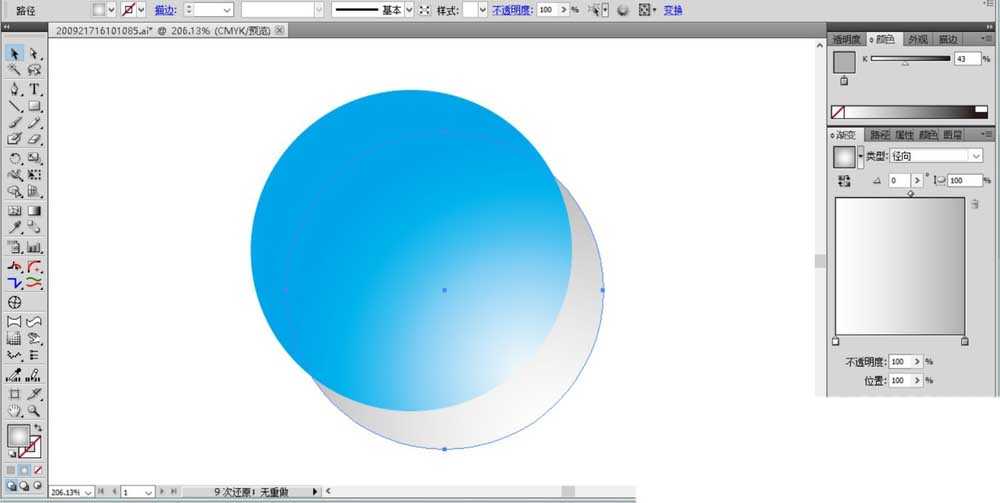Swap fill and stroke colors

tap(38, 428)
